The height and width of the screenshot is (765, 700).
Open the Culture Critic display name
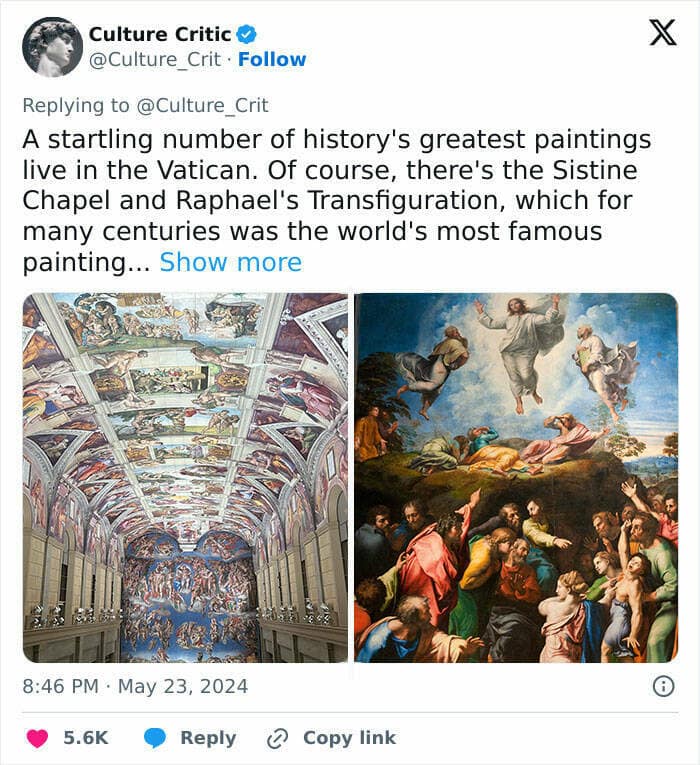(x=160, y=35)
